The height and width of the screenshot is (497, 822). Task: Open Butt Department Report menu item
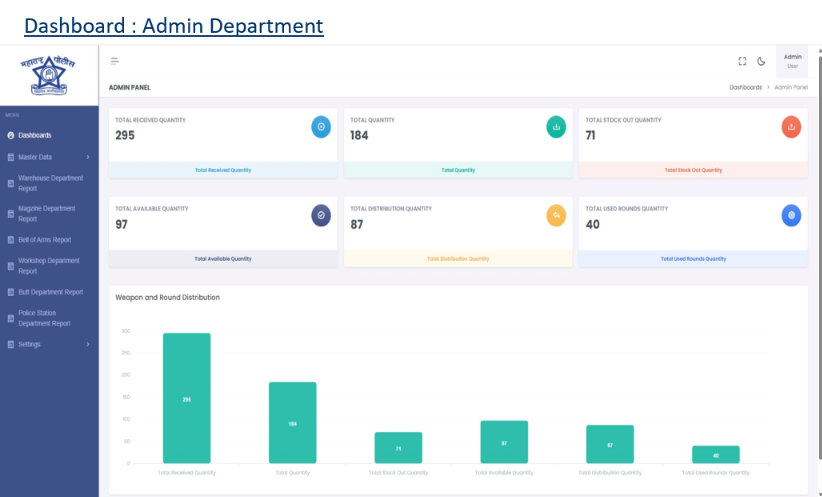tap(50, 292)
